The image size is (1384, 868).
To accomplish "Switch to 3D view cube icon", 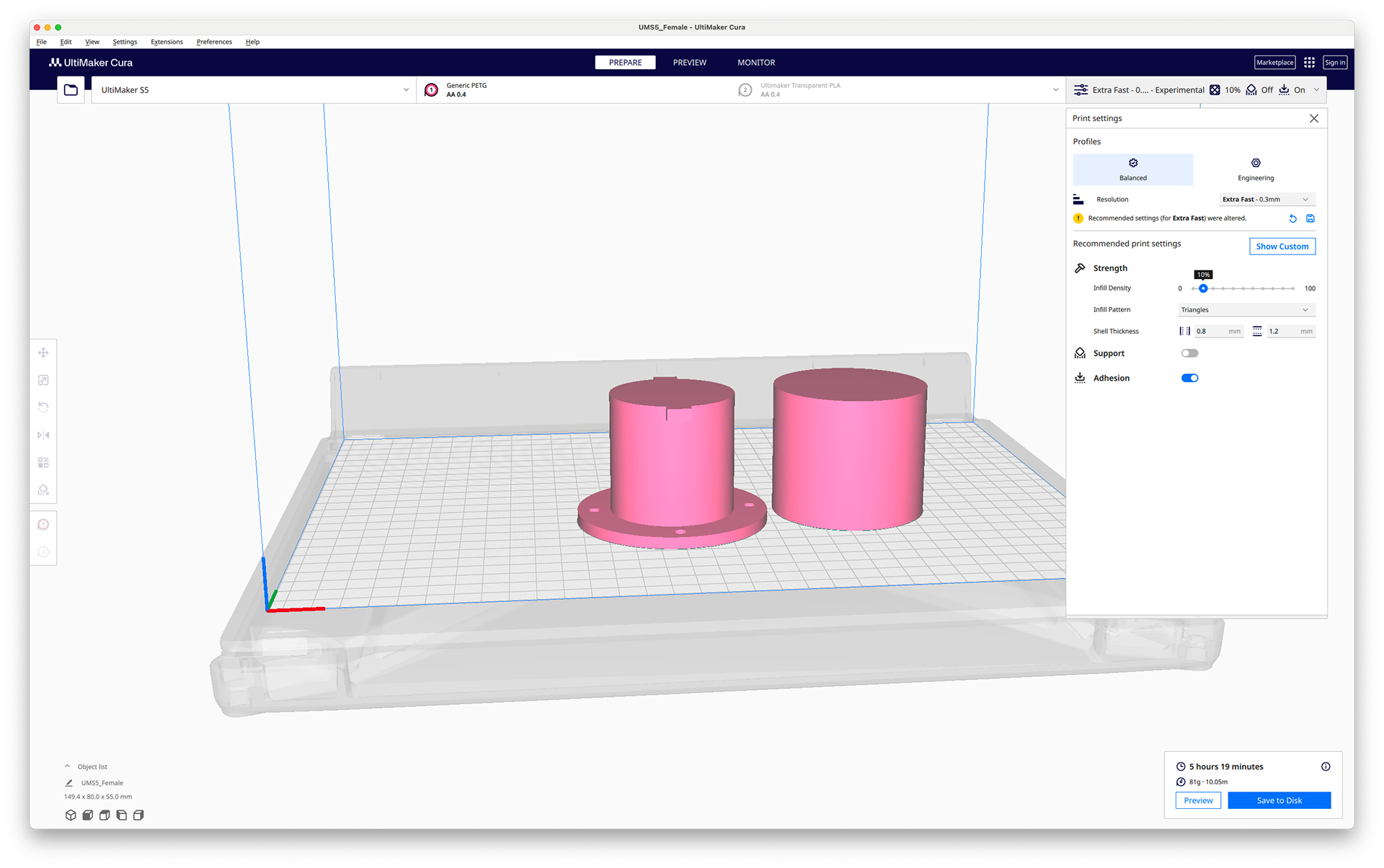I will [71, 815].
